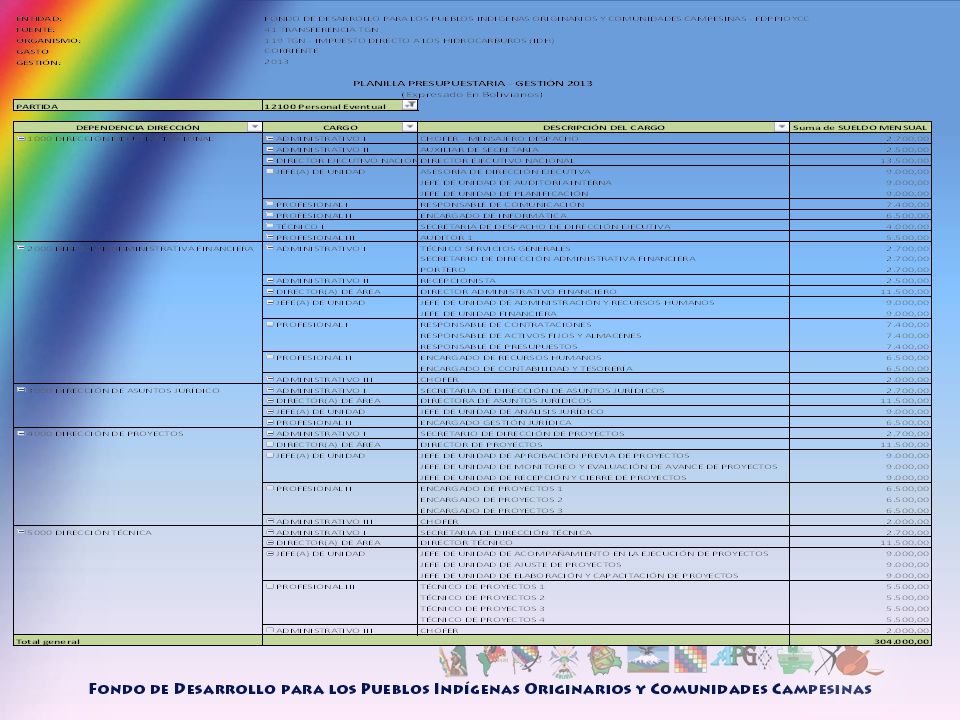Image resolution: width=960 pixels, height=720 pixels.
Task: Collapse ADMINISTRATIVO II row for Auxiliar de Secretaria
Action: [270, 149]
